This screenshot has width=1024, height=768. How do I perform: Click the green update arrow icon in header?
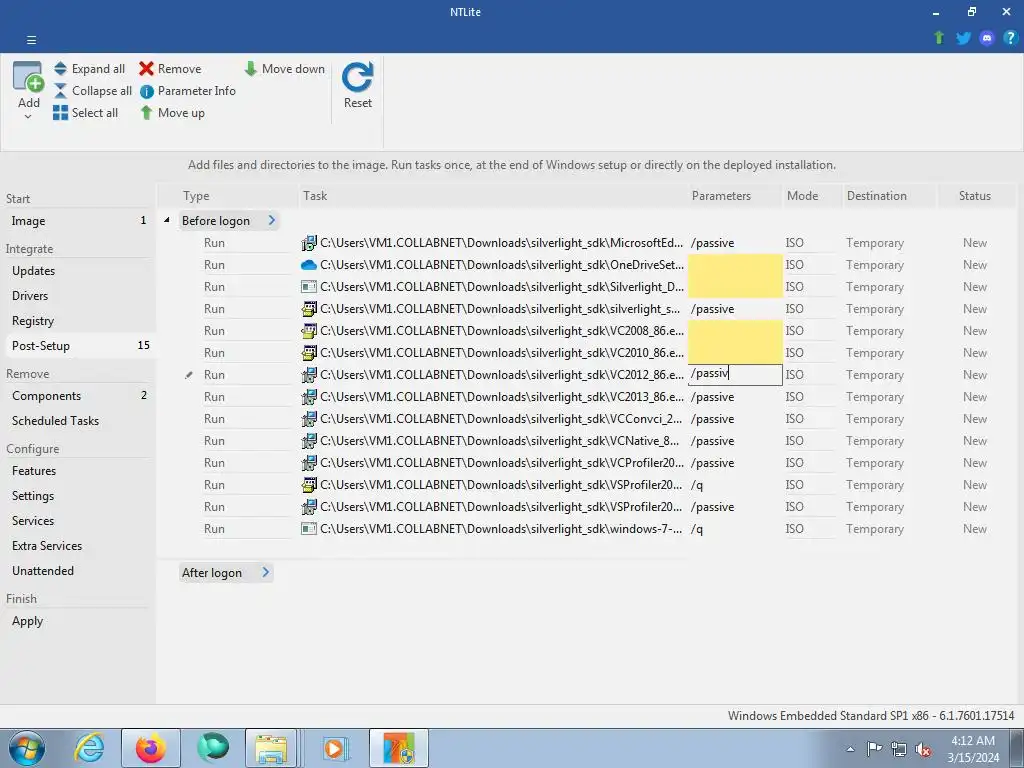pos(939,38)
